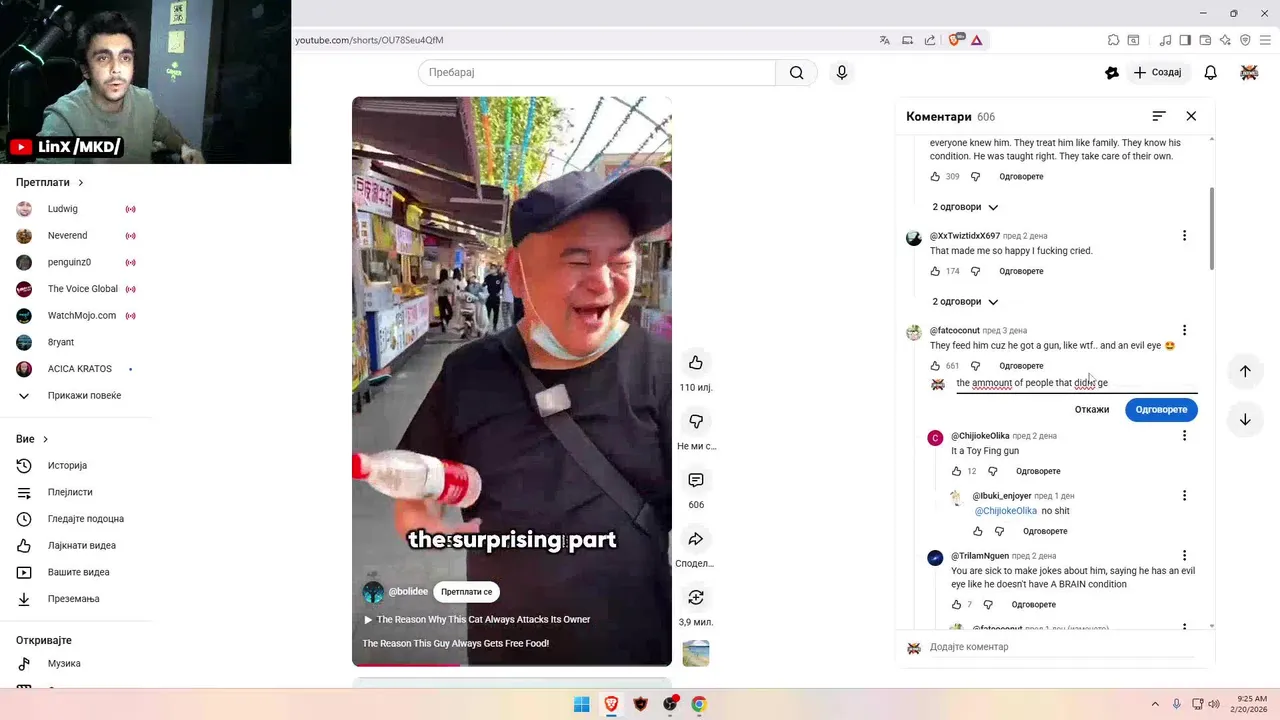Click the music note playlist icon in toolbar

point(1165,40)
